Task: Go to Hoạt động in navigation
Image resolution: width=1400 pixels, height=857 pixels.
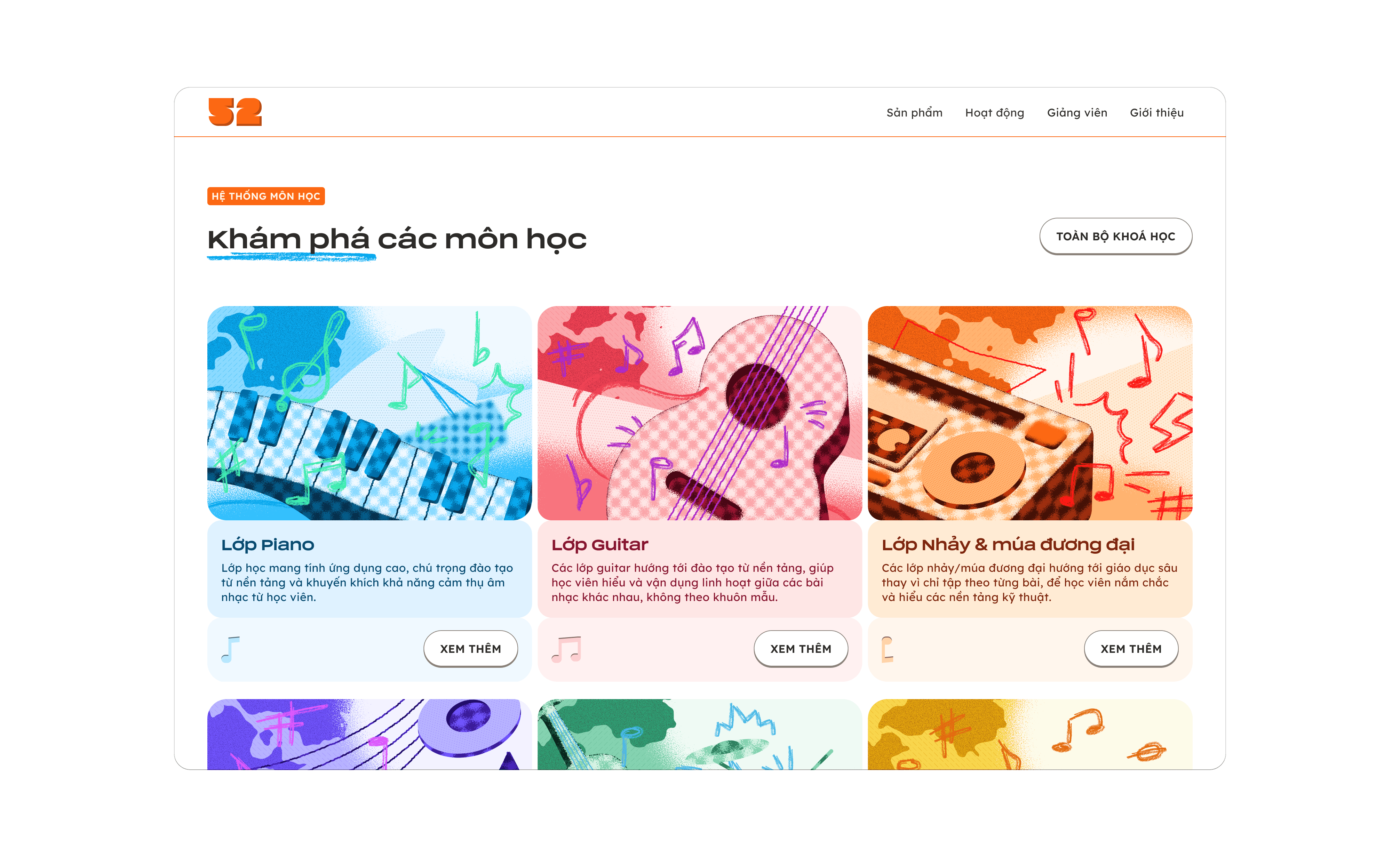Action: (994, 112)
